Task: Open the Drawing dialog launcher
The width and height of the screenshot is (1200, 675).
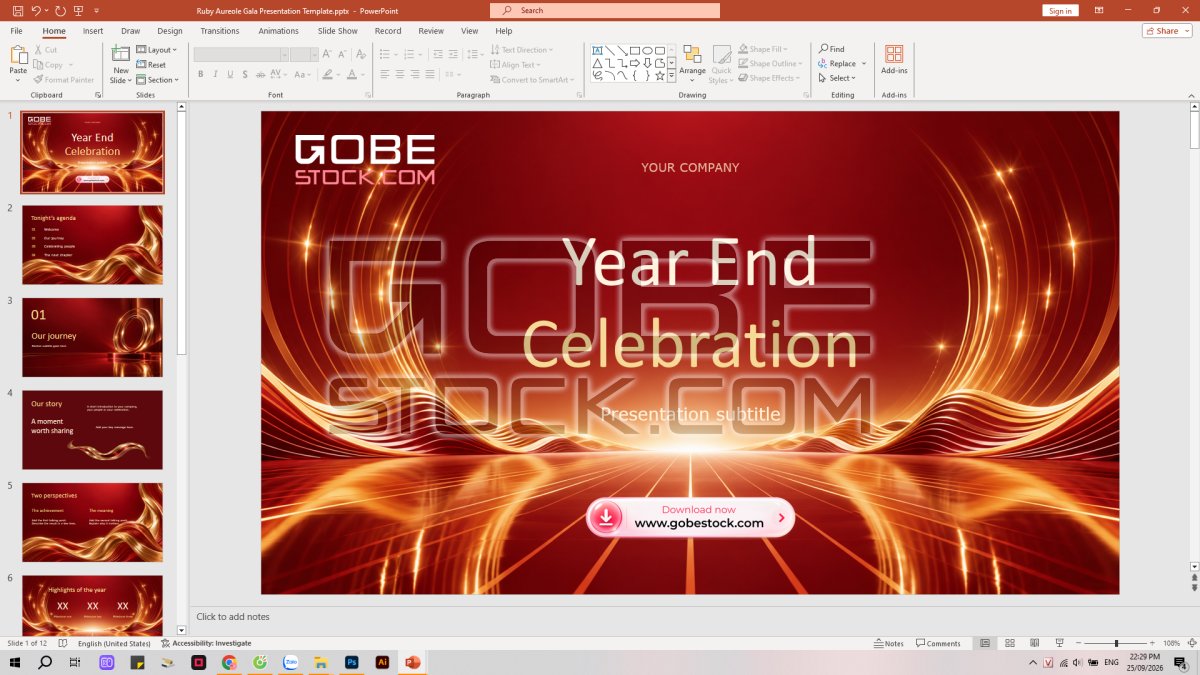Action: tap(808, 95)
